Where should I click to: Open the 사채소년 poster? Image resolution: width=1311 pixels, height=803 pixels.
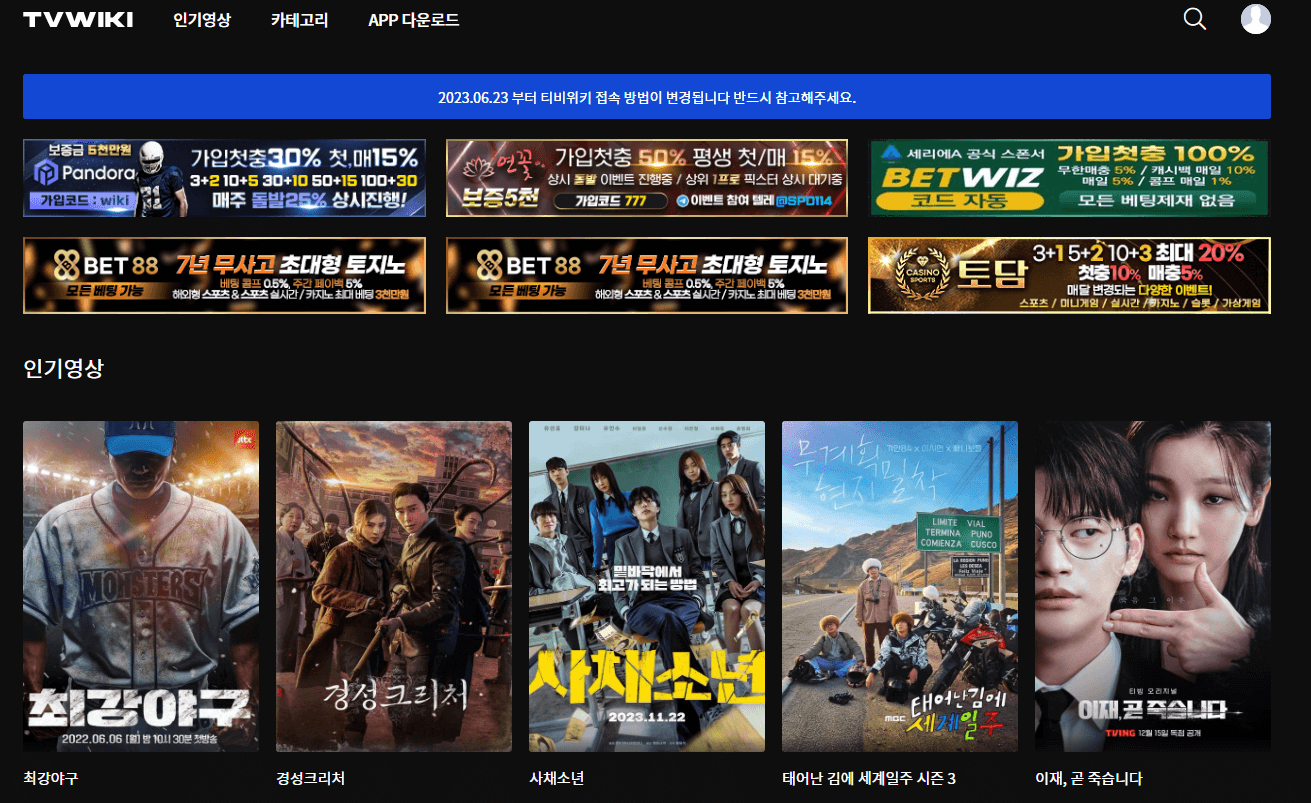click(x=647, y=586)
